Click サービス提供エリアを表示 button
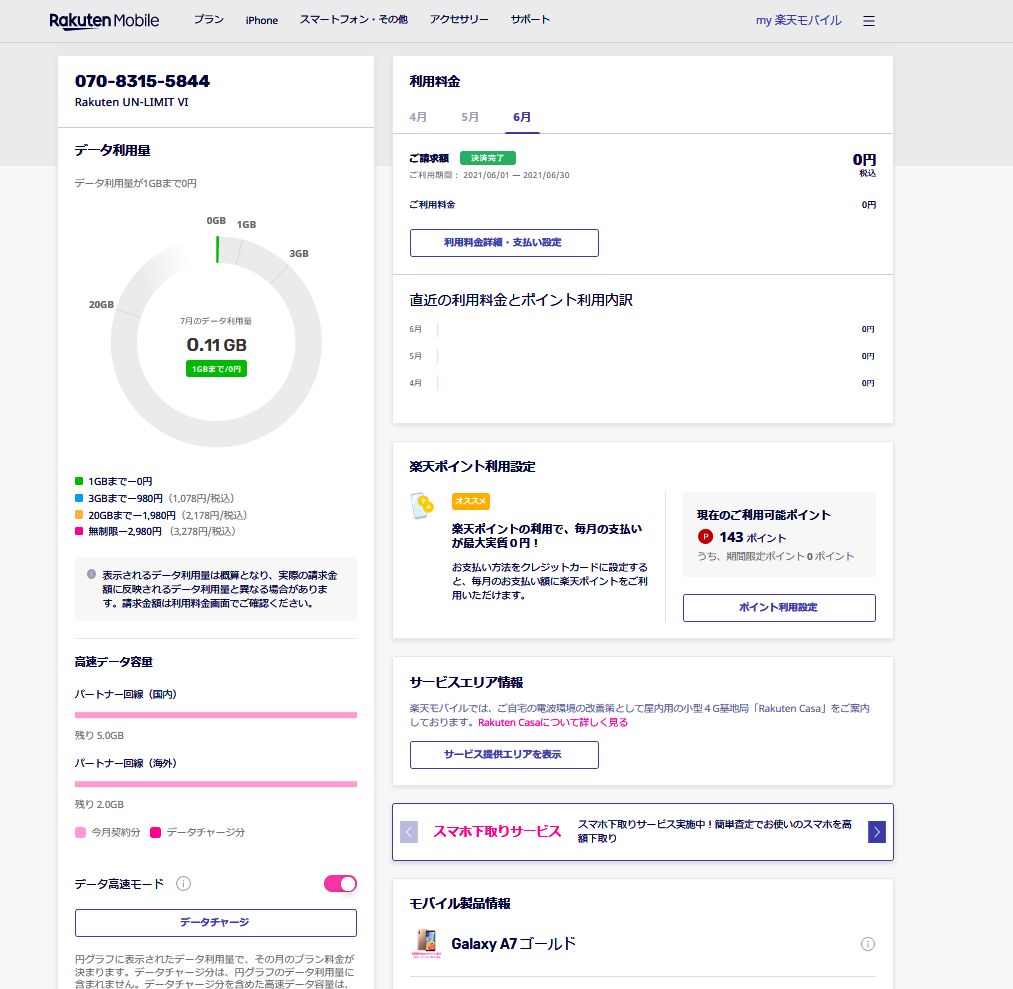The height and width of the screenshot is (989, 1013). [504, 755]
